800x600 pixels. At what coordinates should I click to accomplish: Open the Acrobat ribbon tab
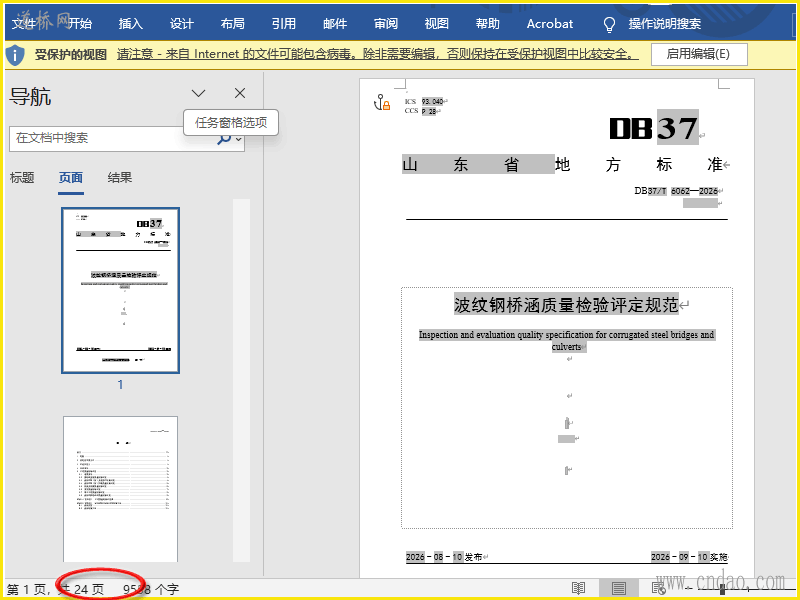point(550,23)
